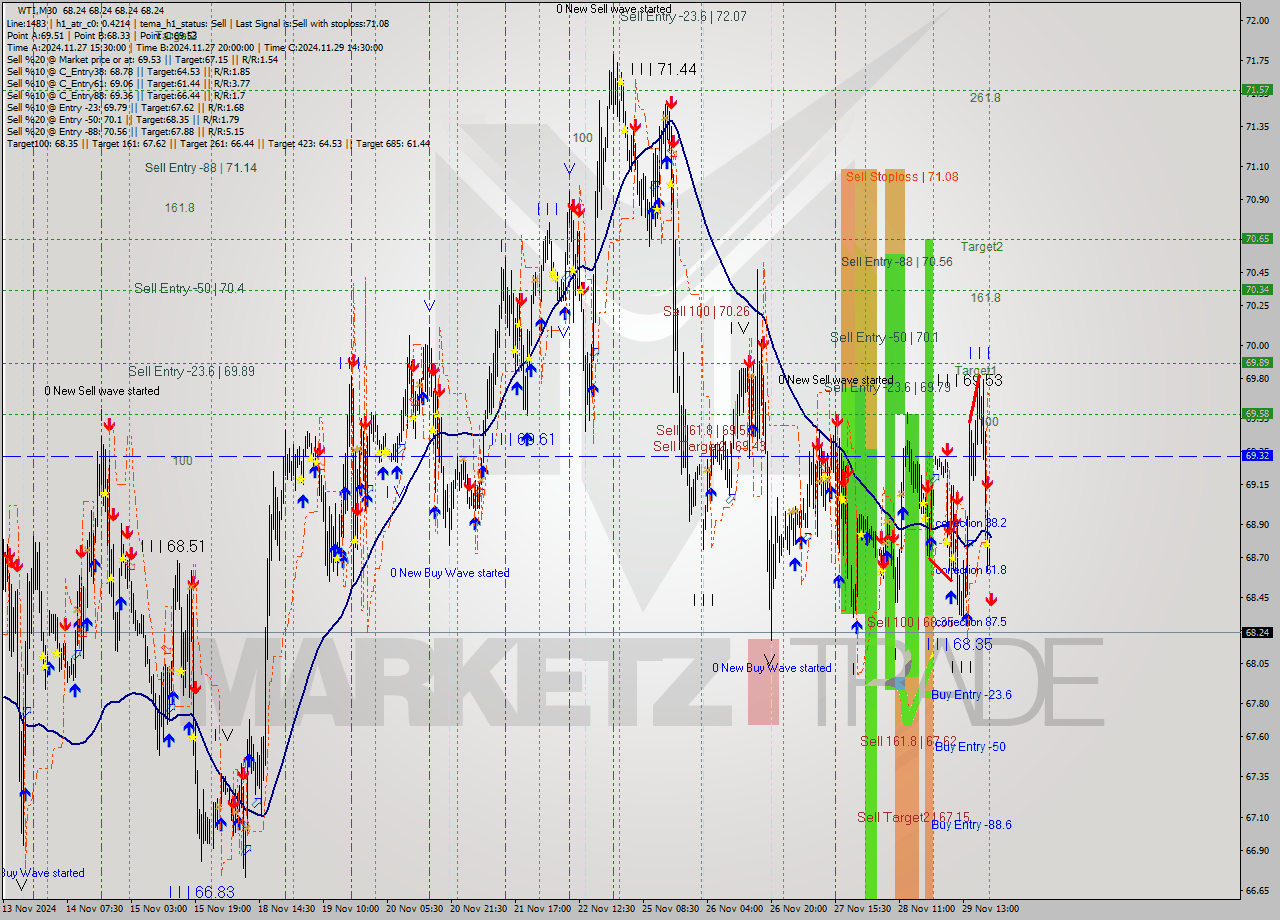Viewport: 1280px width, 920px height.
Task: Click the current price 68.24 tag on axis
Action: click(x=1257, y=633)
